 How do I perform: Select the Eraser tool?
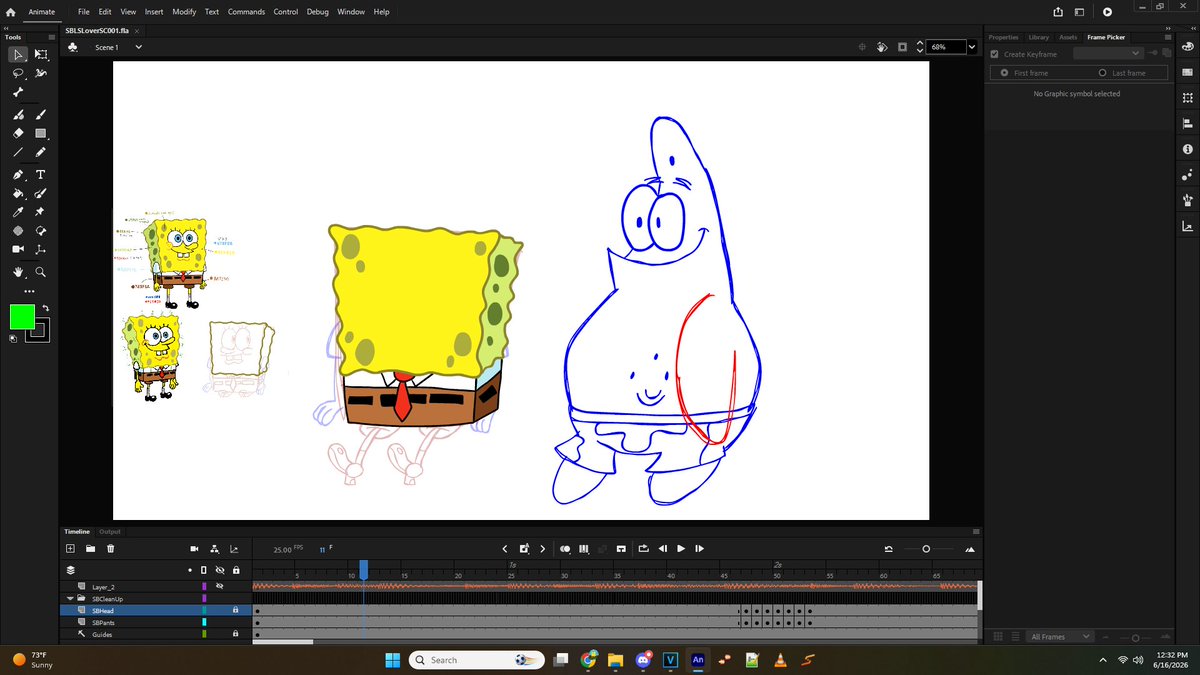(x=18, y=133)
